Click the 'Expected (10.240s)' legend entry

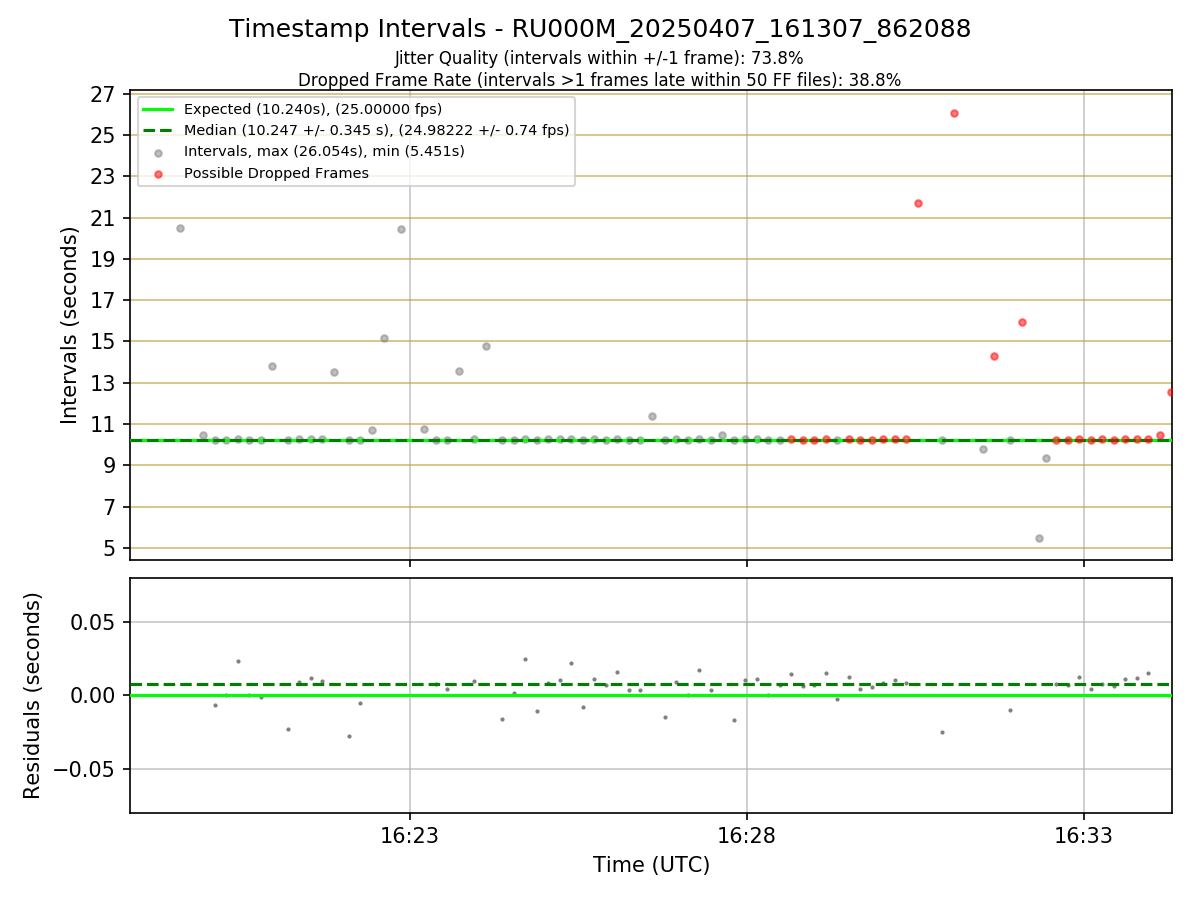click(313, 109)
